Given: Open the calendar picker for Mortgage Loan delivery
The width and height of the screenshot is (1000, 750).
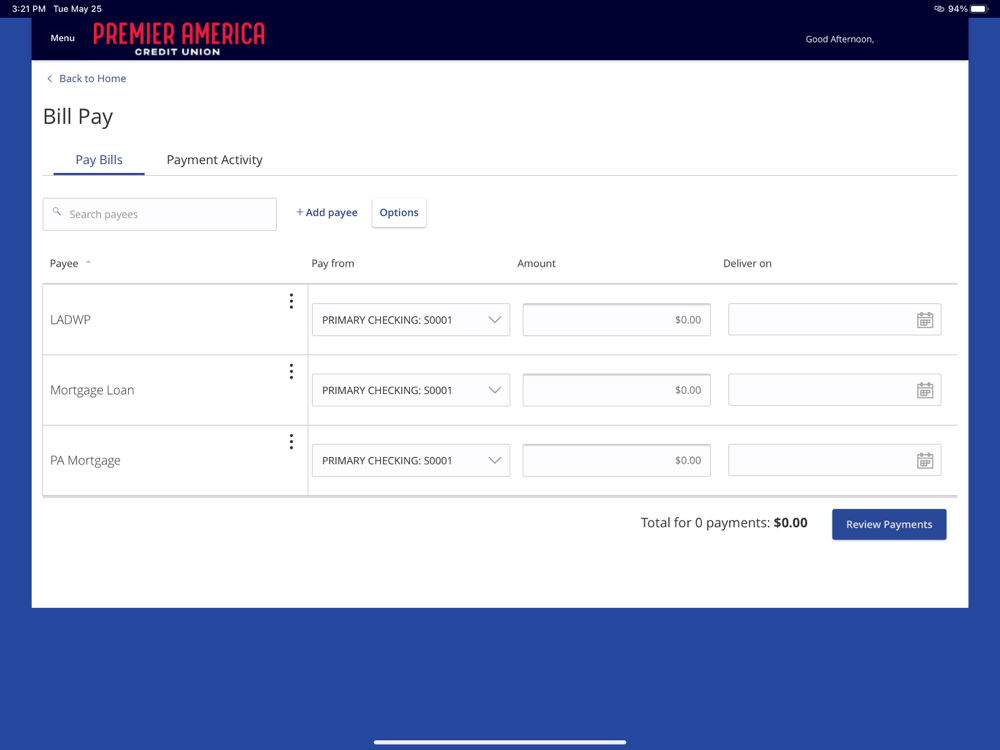Looking at the screenshot, I should pyautogui.click(x=925, y=390).
